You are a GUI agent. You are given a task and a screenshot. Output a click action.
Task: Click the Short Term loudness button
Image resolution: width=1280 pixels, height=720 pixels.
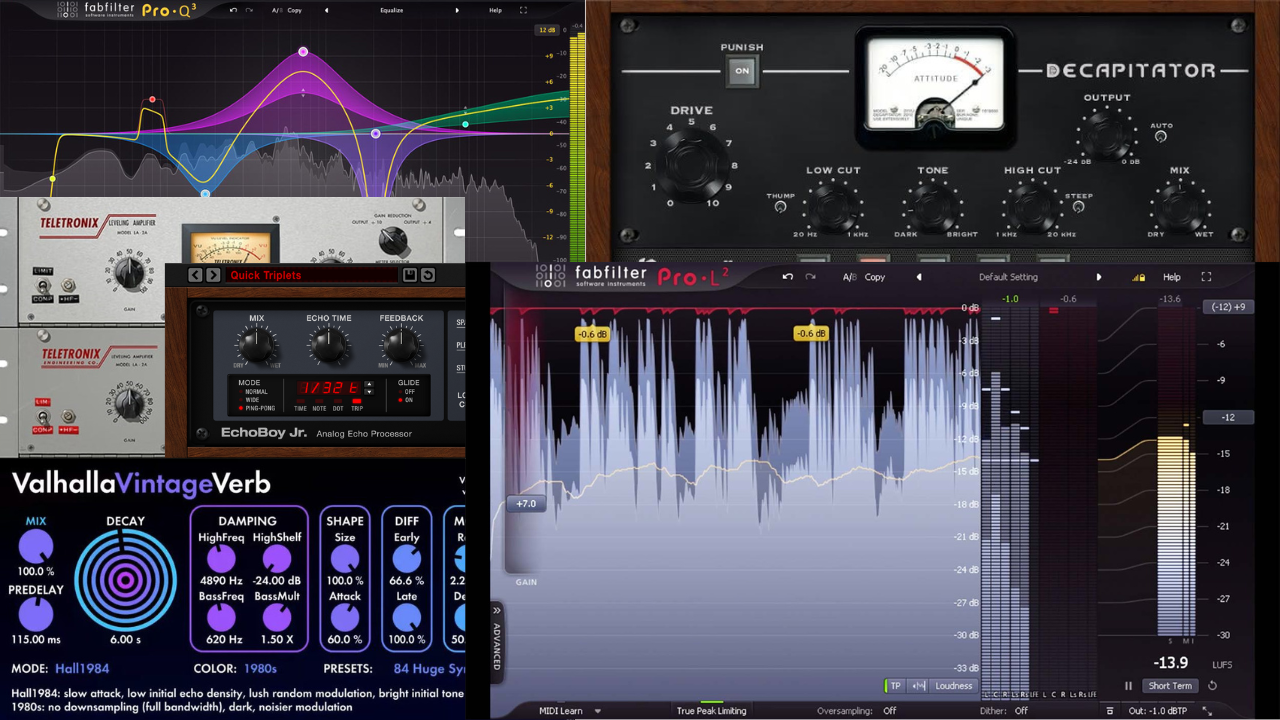[x=1170, y=686]
